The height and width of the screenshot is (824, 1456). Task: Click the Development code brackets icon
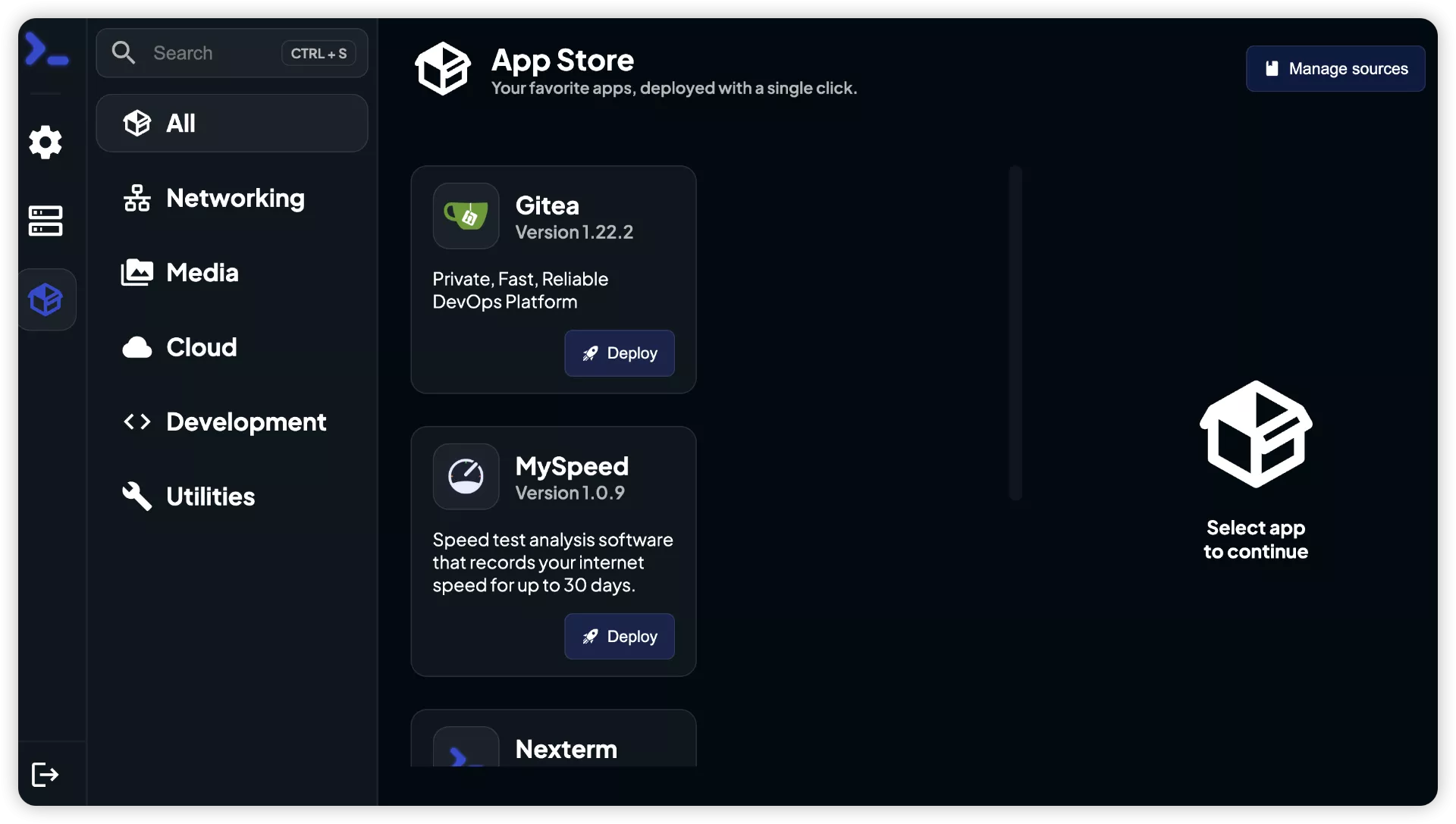pos(137,421)
